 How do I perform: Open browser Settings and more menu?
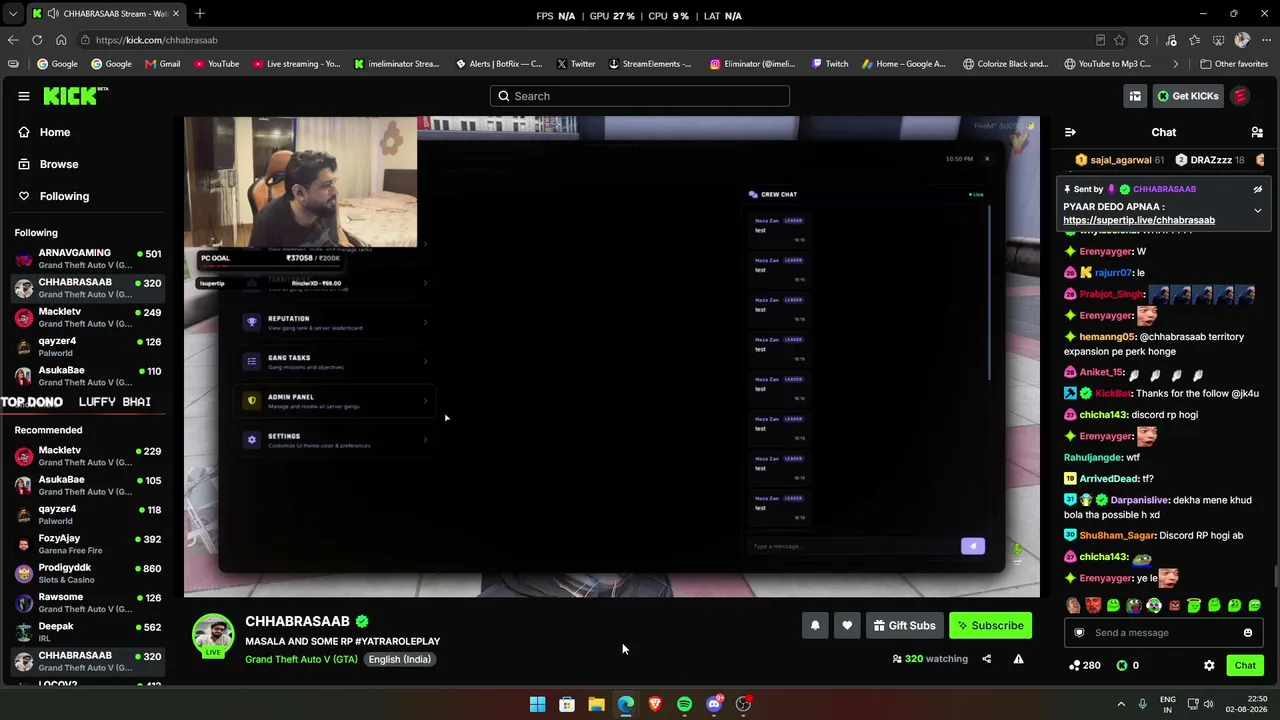pos(1266,40)
